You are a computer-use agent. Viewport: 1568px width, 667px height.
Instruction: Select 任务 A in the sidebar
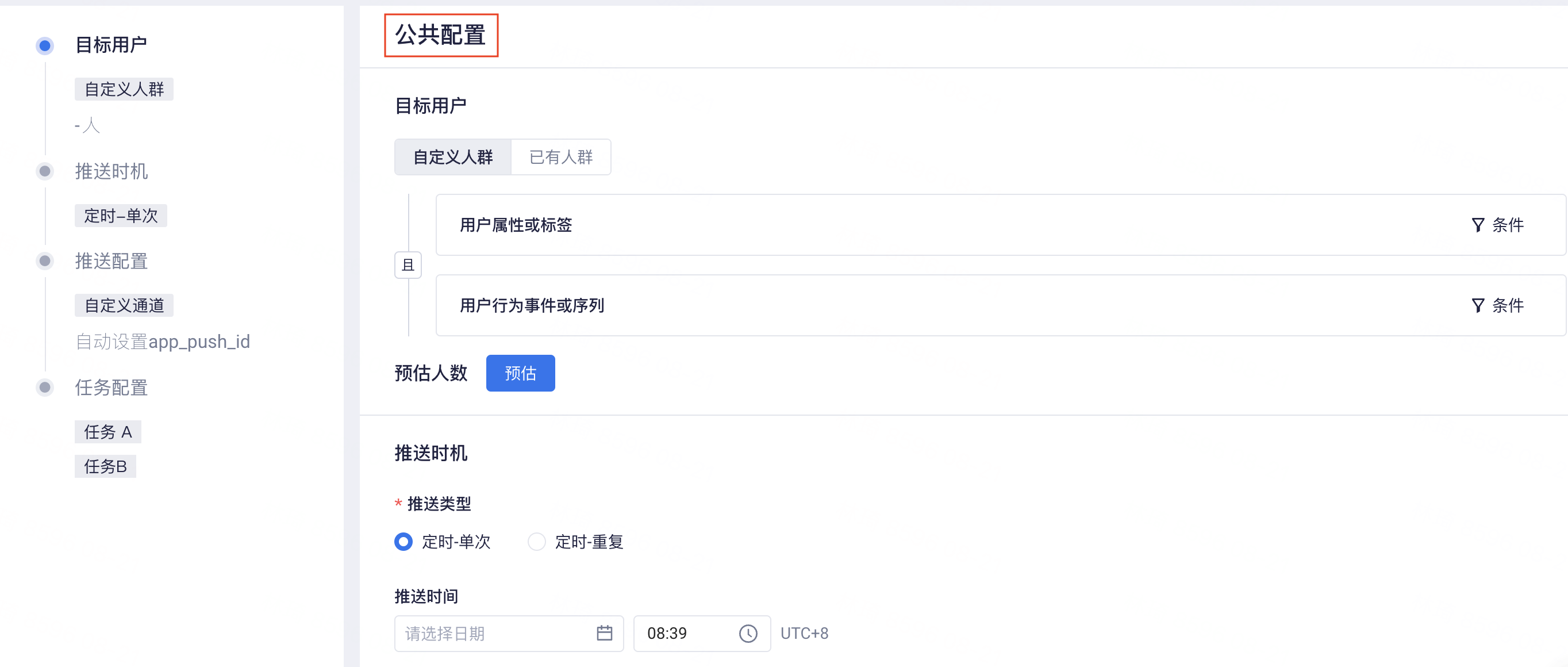[x=107, y=432]
